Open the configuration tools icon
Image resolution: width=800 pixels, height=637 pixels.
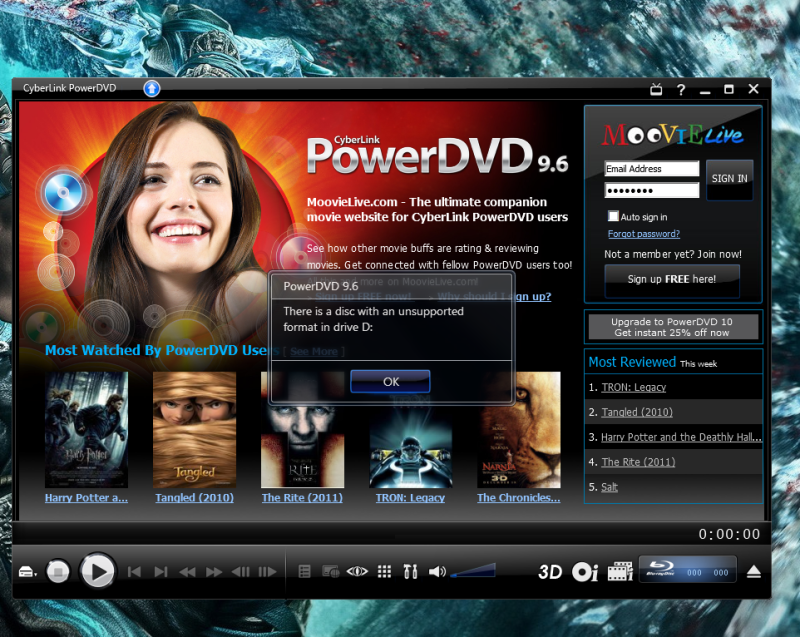410,572
